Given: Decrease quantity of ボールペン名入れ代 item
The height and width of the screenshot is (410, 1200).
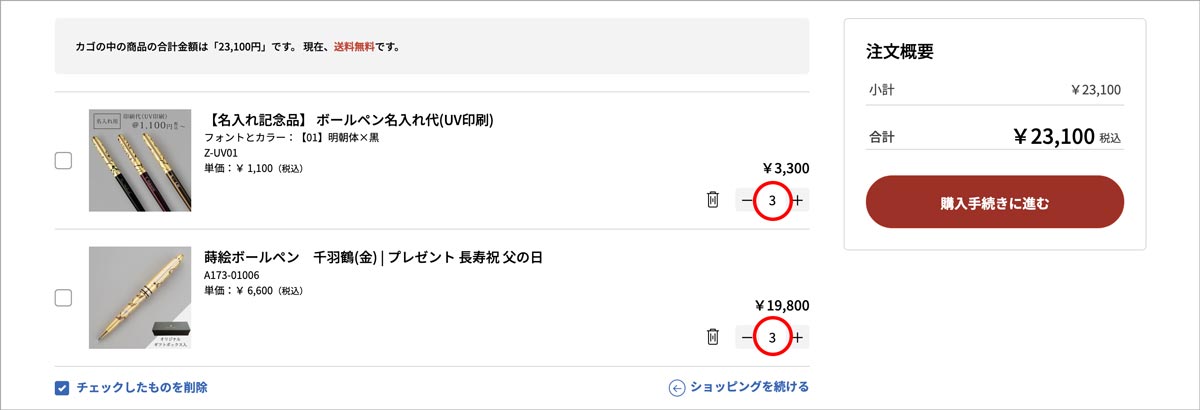Looking at the screenshot, I should pos(747,201).
